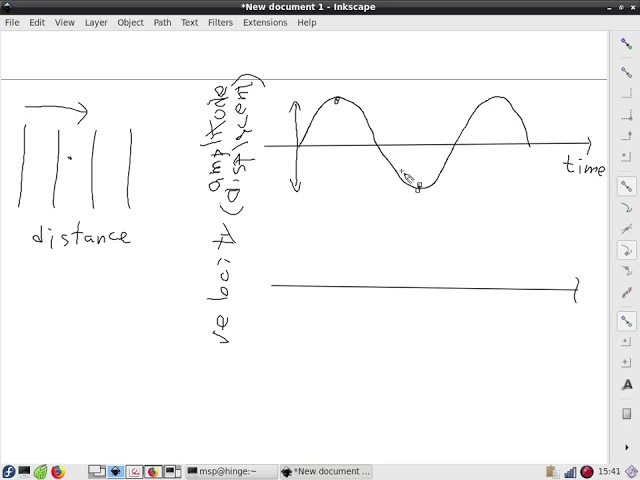Viewport: 640px width, 480px height.
Task: Toggle snap smooth nodes
Action: click(626, 271)
